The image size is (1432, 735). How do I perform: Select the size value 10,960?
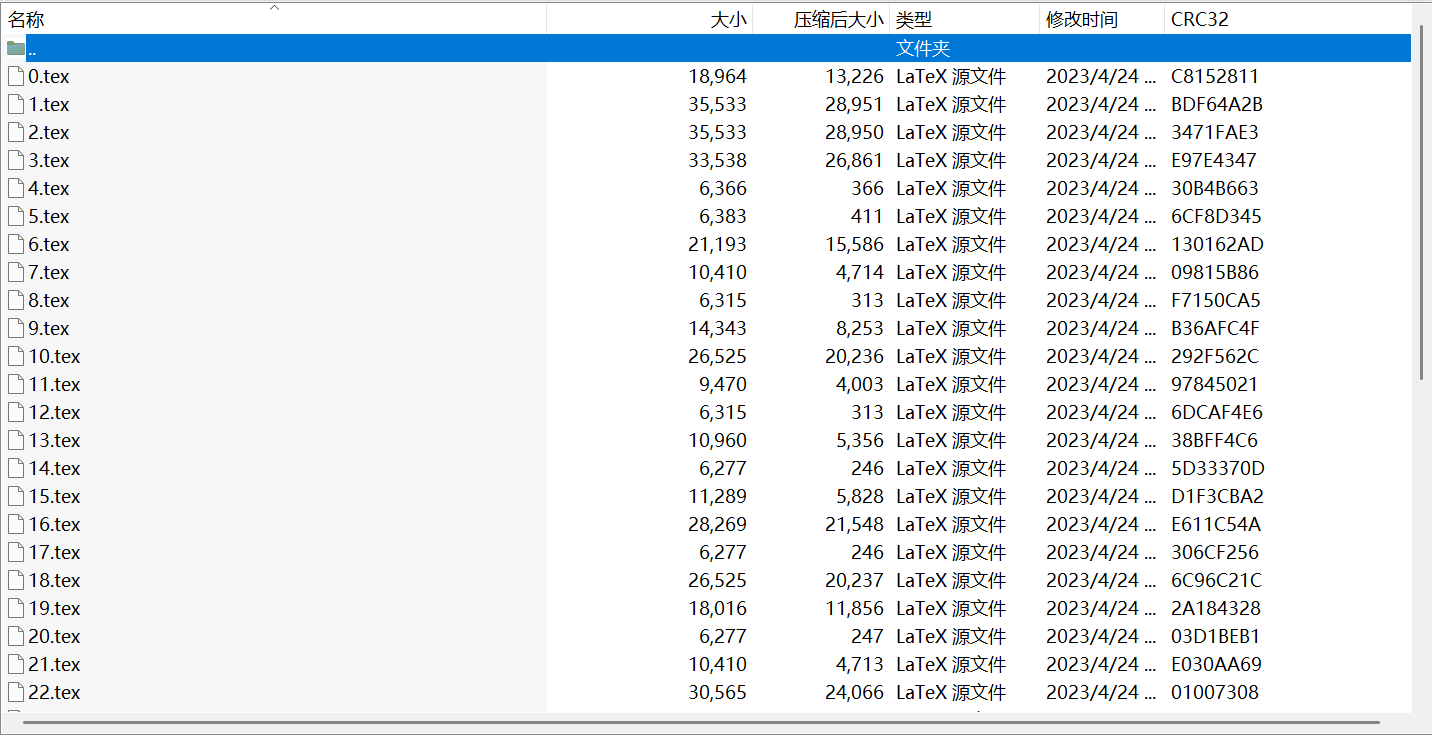tap(717, 440)
